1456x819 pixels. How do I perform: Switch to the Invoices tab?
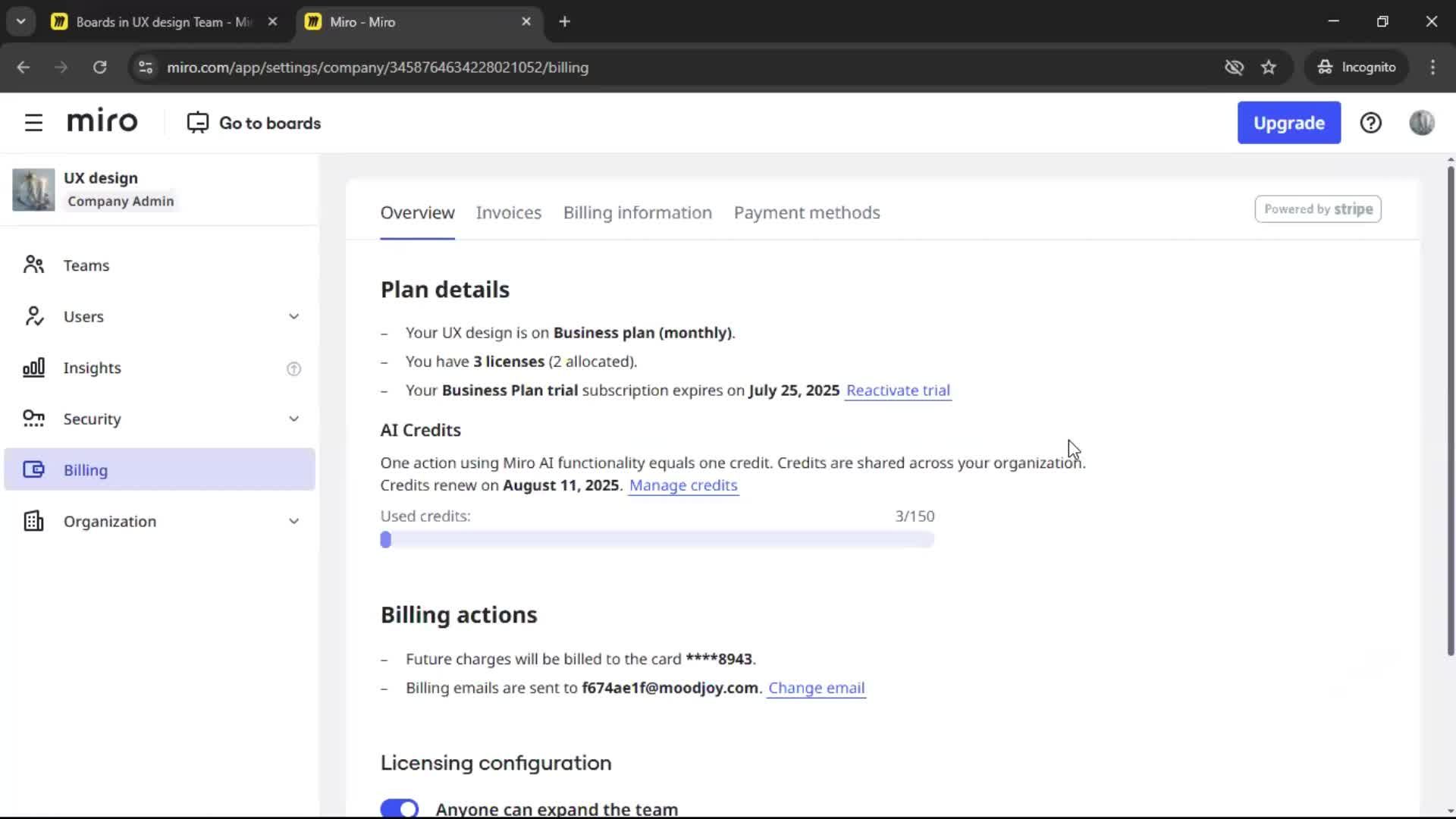click(x=508, y=213)
